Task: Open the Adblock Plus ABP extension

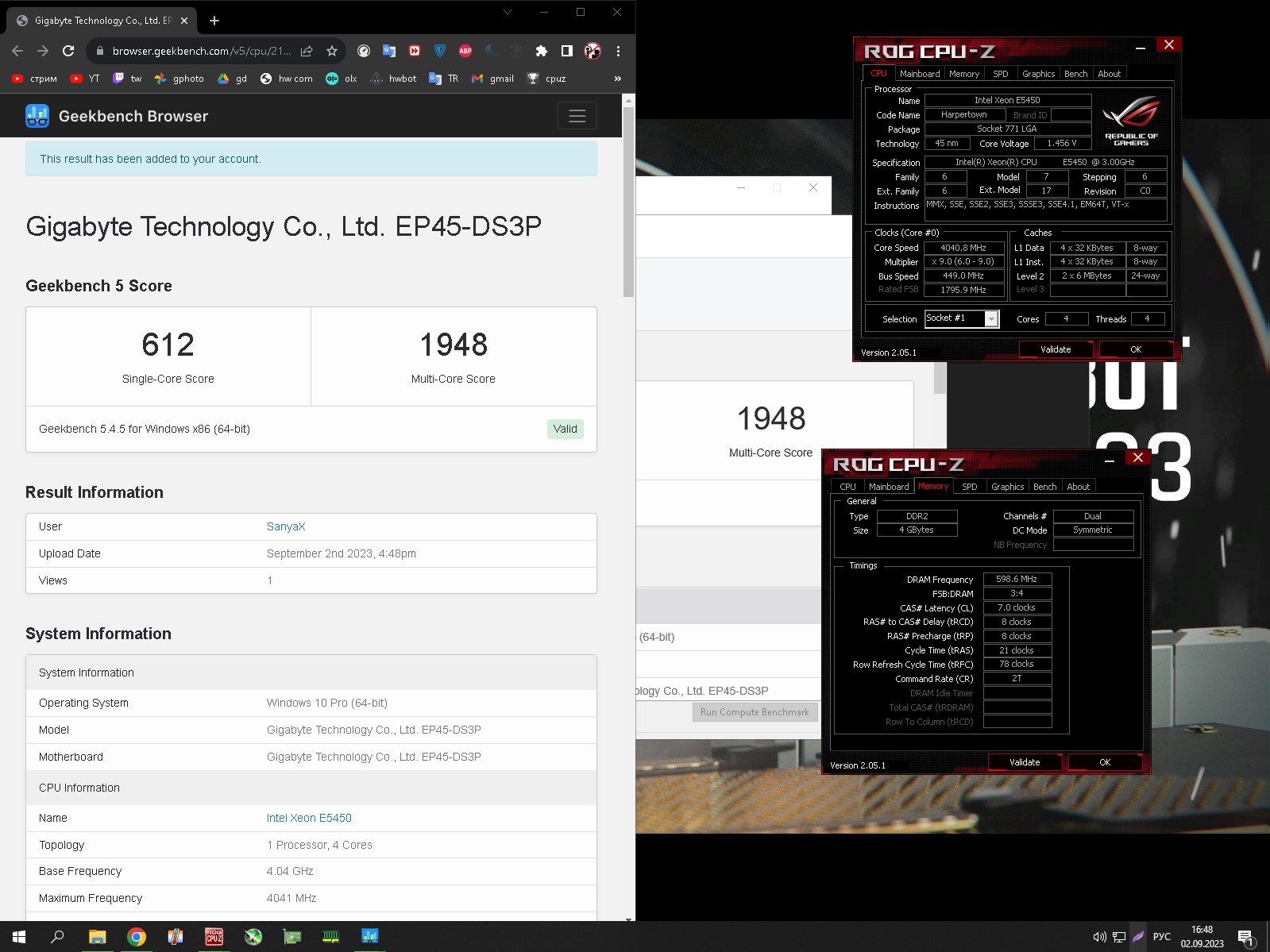Action: tap(465, 51)
